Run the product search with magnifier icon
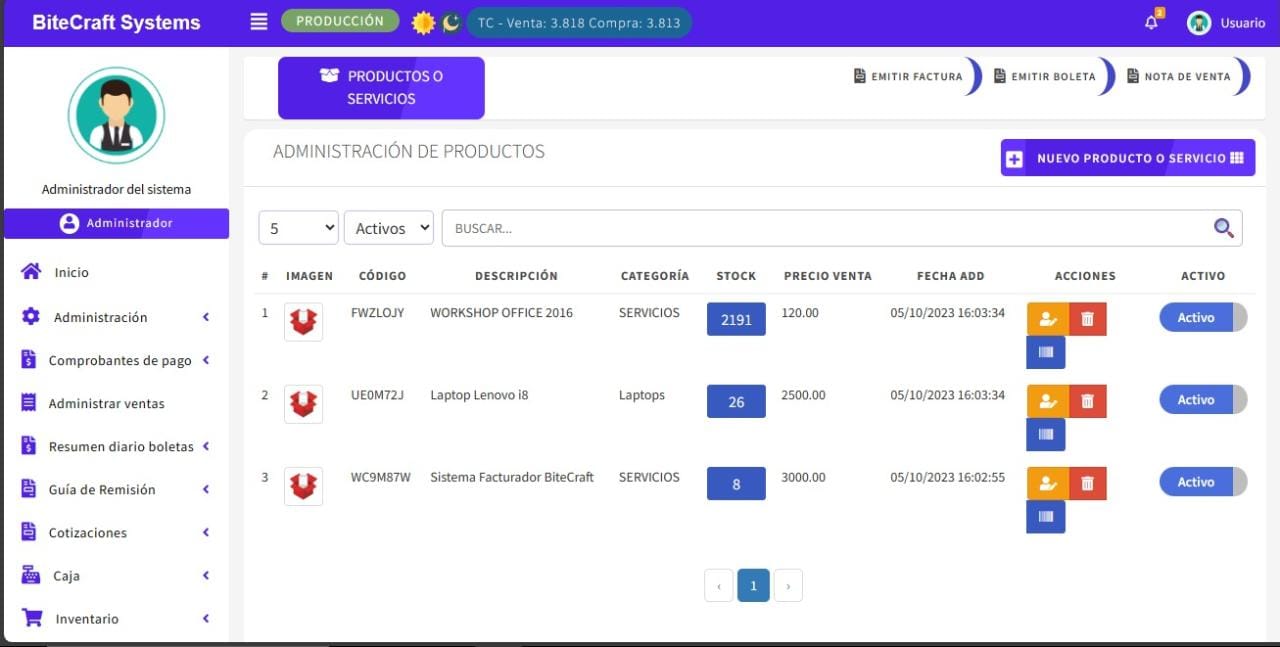1280x647 pixels. coord(1223,228)
